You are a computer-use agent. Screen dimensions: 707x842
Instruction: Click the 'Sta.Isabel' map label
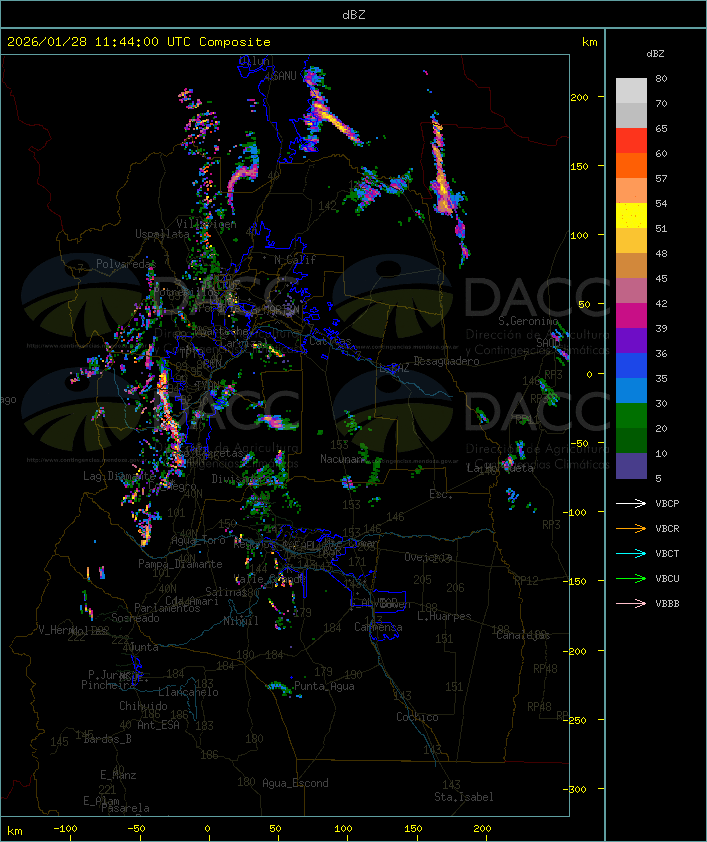click(x=464, y=797)
